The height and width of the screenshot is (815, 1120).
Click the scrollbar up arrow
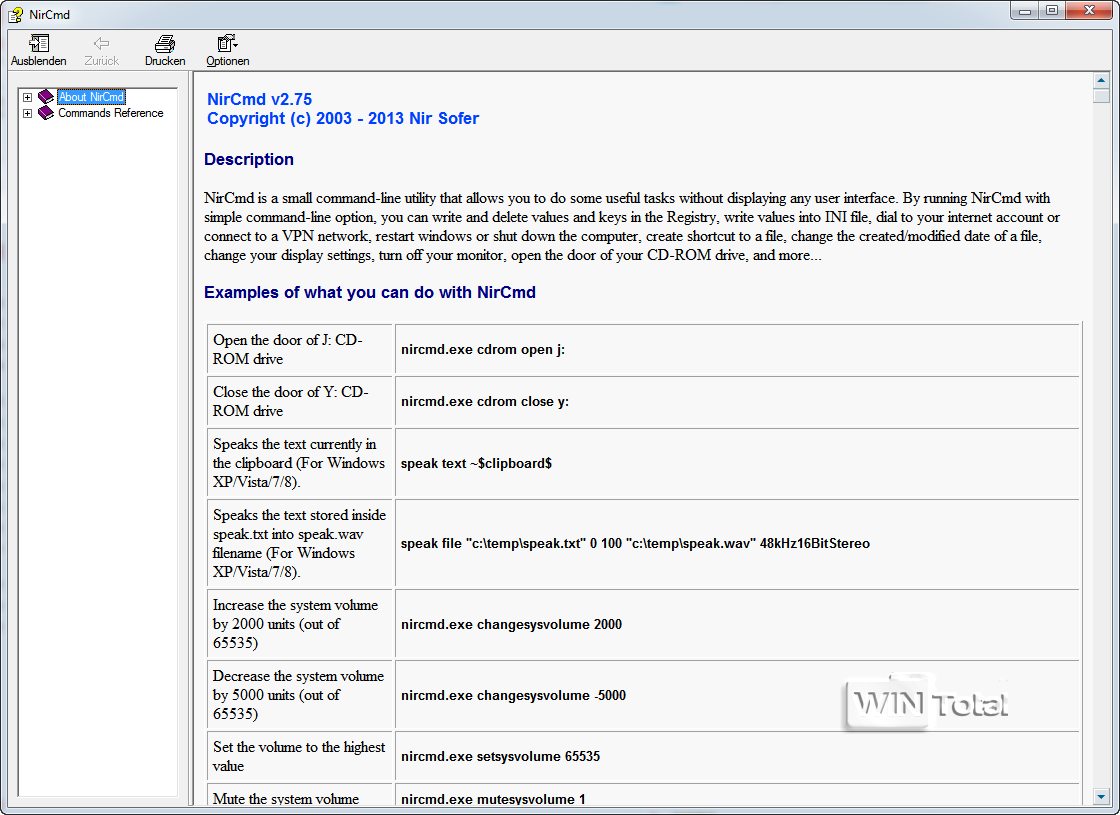click(x=1101, y=81)
